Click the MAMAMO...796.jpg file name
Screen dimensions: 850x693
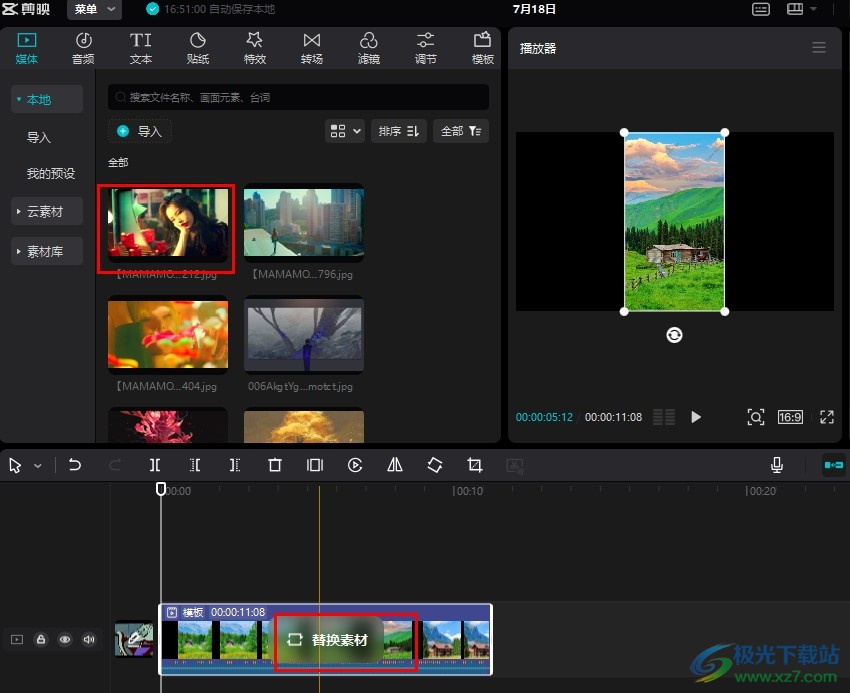click(x=302, y=274)
